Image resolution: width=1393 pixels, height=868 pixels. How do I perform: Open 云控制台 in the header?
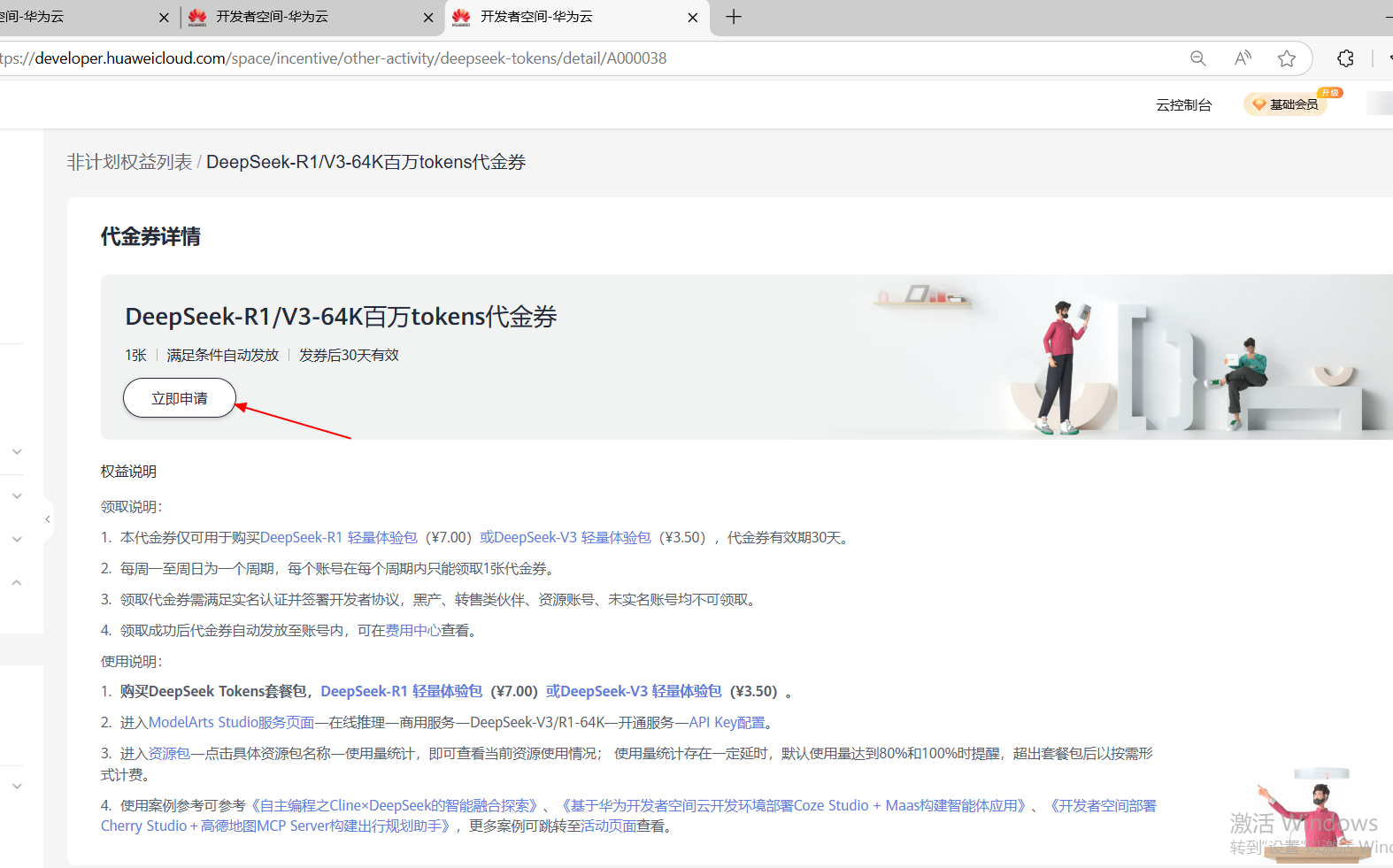click(x=1183, y=104)
